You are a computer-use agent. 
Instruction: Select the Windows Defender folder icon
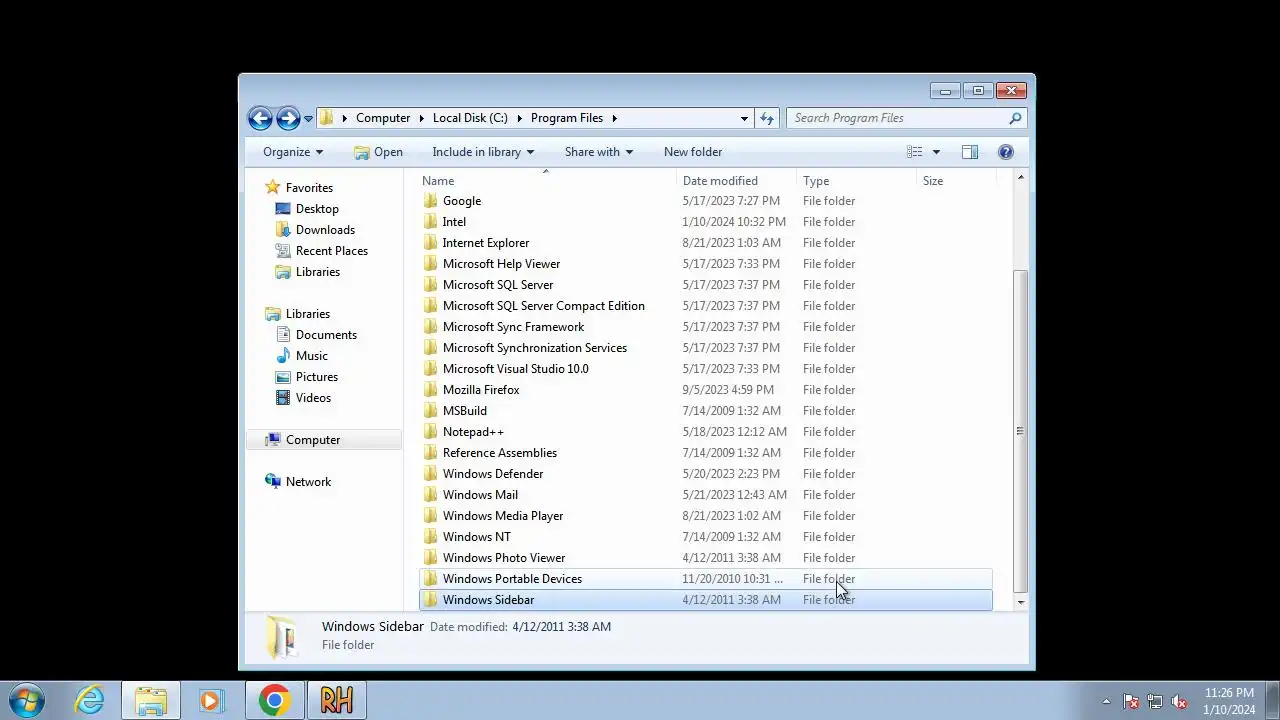[430, 474]
